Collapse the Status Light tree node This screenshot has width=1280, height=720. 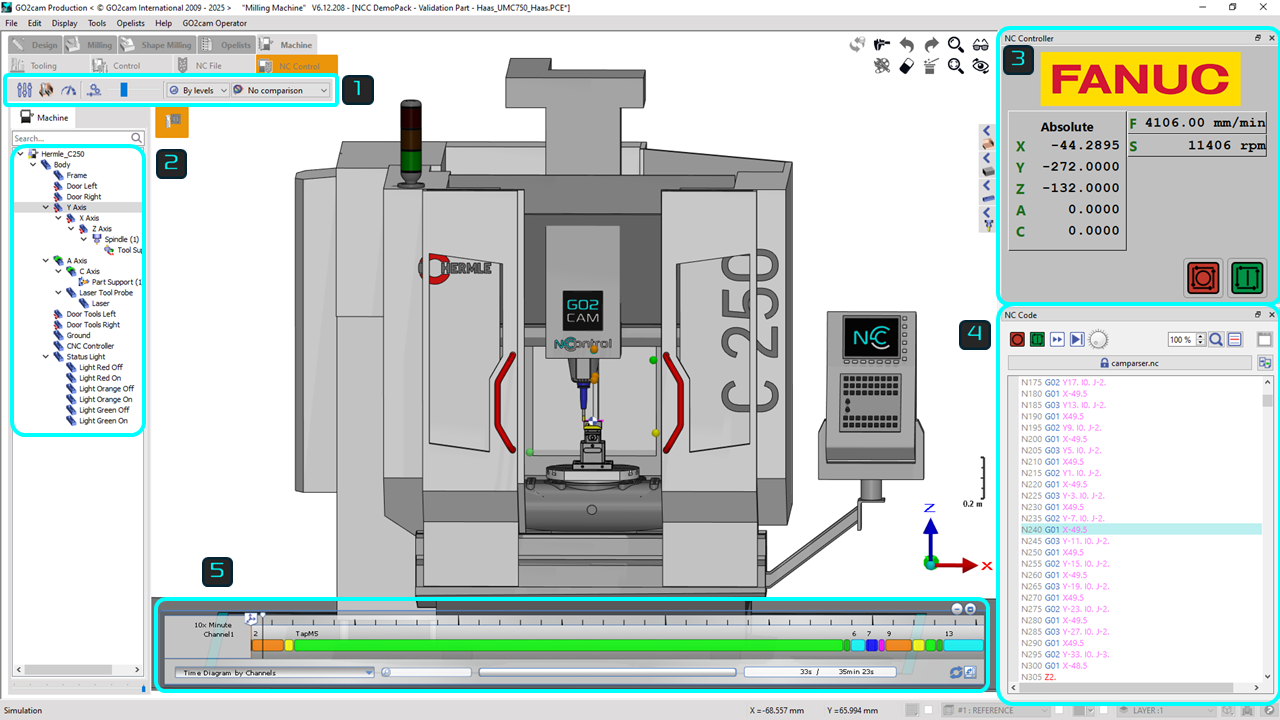click(46, 357)
